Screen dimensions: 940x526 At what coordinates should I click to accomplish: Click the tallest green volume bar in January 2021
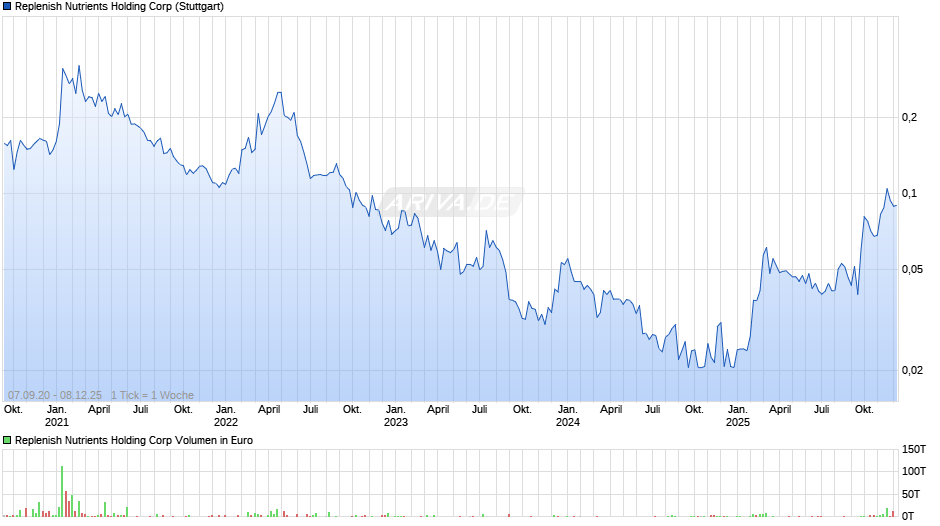point(62,491)
